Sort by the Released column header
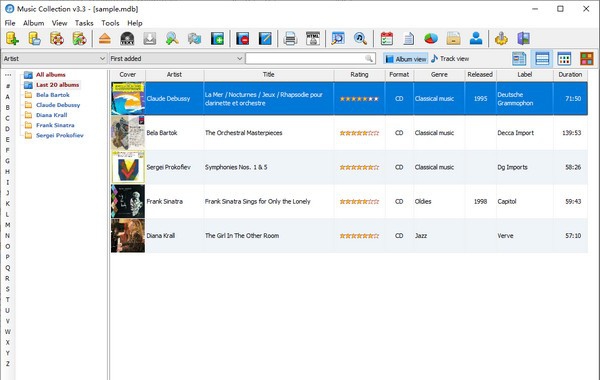 (x=480, y=75)
